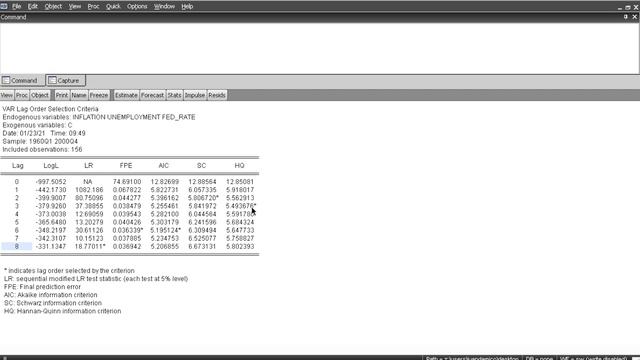640x360 pixels.
Task: Select the LogL column header
Action: coord(51,165)
